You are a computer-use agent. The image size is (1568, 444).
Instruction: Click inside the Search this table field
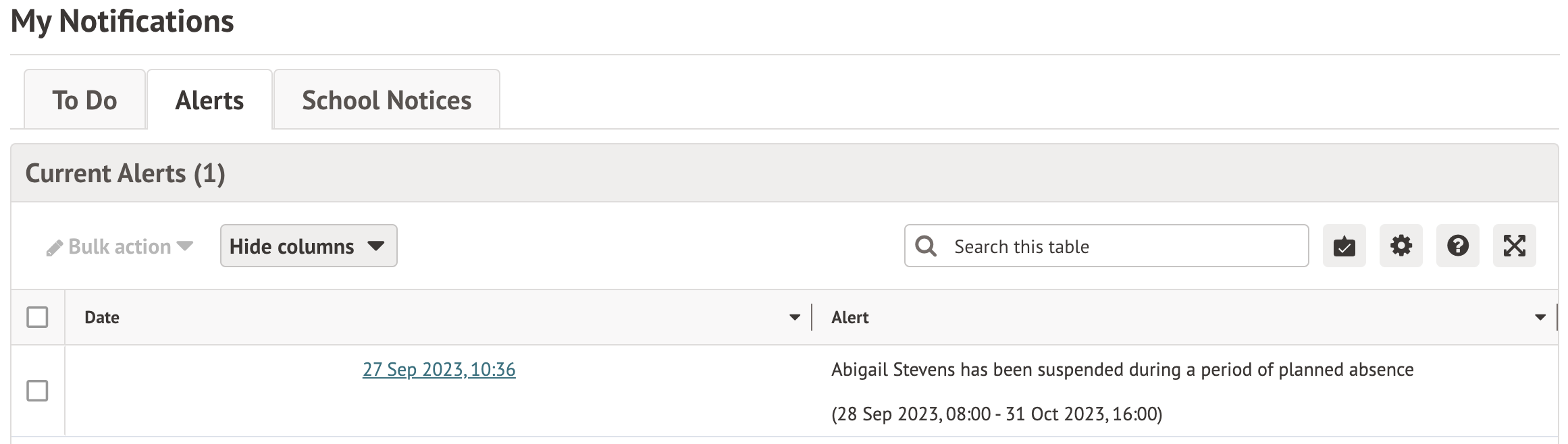1107,246
